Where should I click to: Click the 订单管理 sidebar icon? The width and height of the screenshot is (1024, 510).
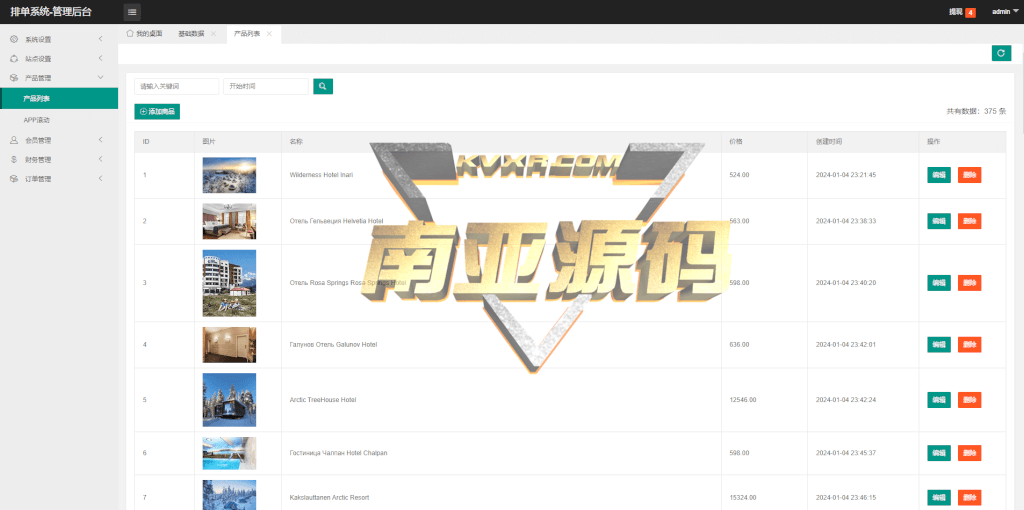click(x=14, y=179)
